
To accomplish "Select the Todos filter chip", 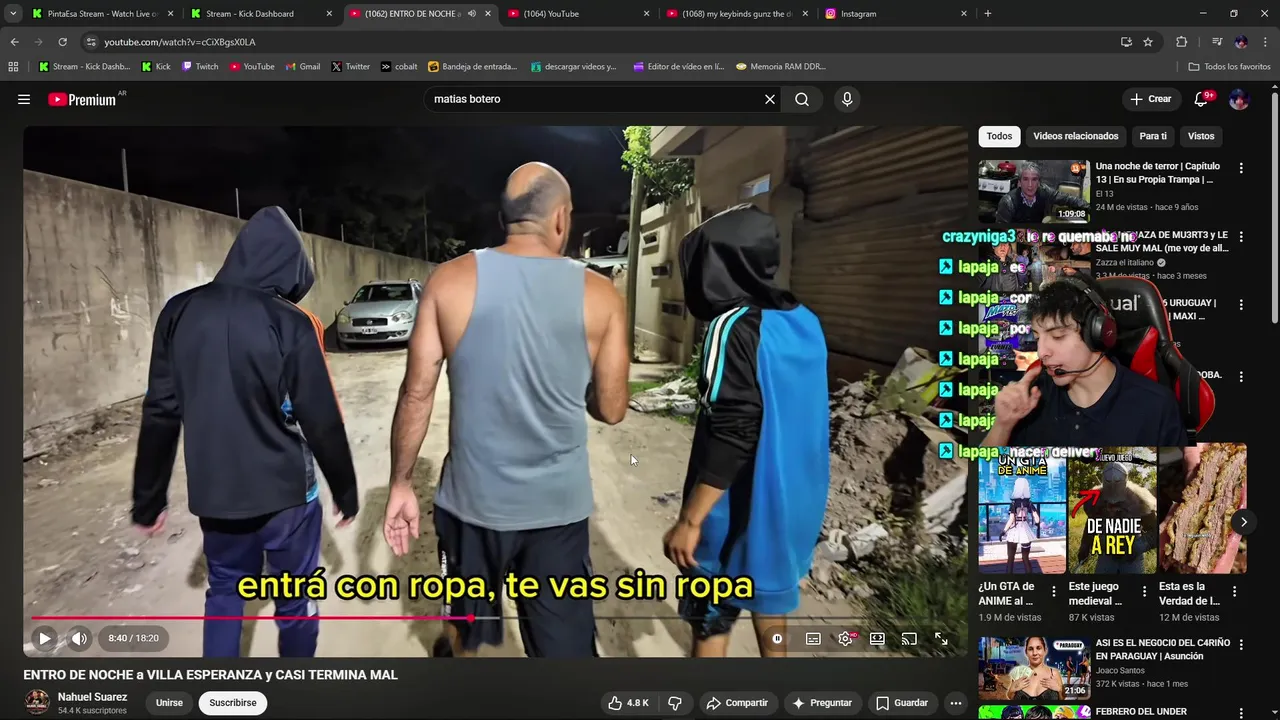I will 999,136.
